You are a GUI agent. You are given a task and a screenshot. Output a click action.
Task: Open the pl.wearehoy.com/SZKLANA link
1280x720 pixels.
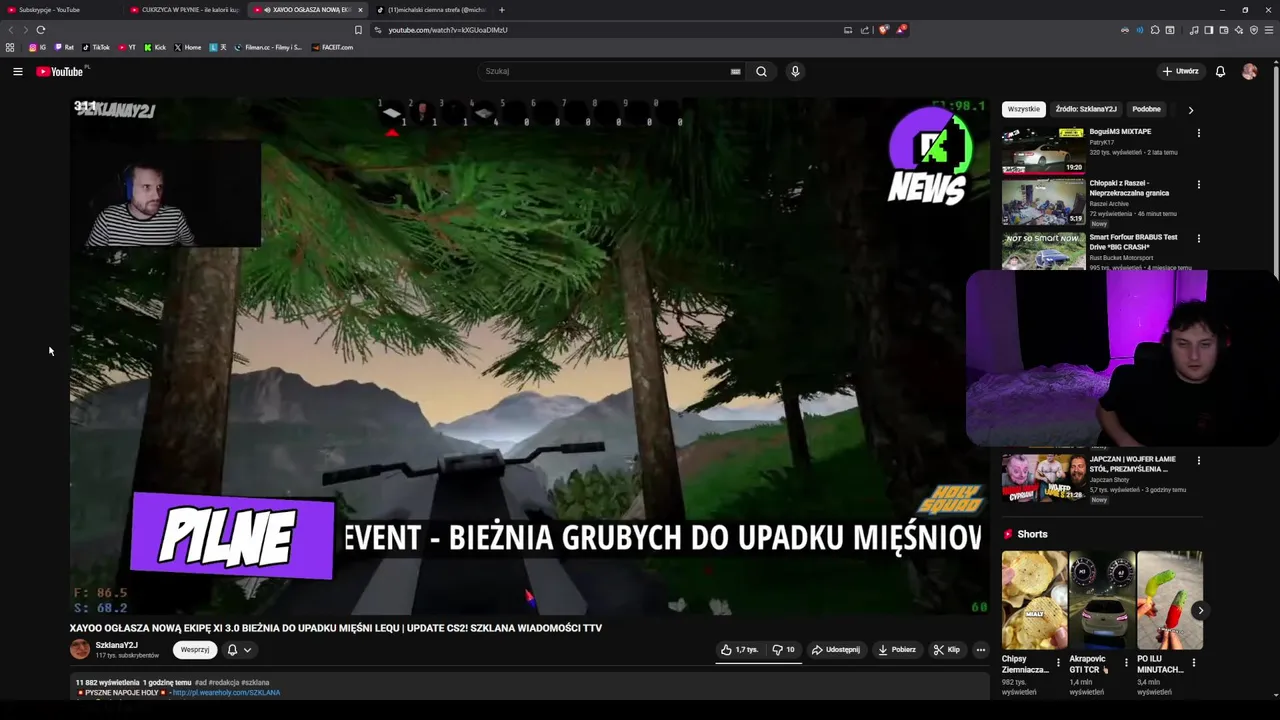(226, 692)
